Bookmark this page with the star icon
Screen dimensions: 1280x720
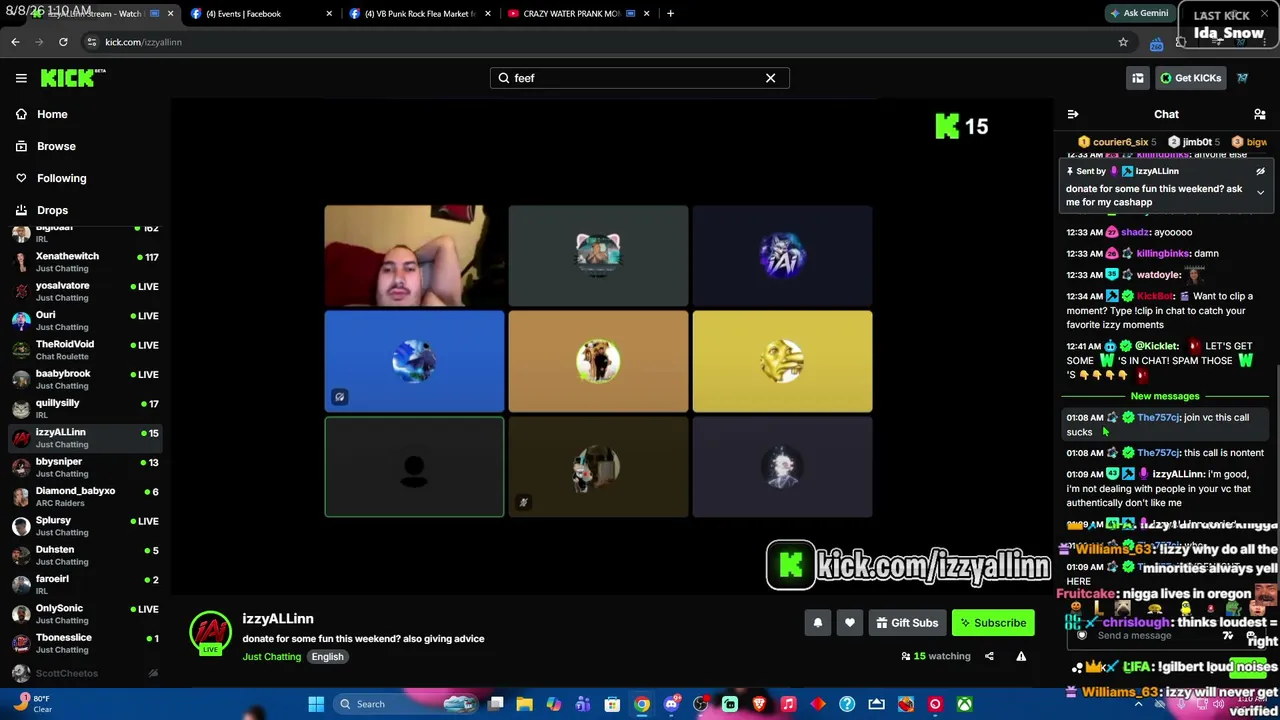pos(1123,42)
